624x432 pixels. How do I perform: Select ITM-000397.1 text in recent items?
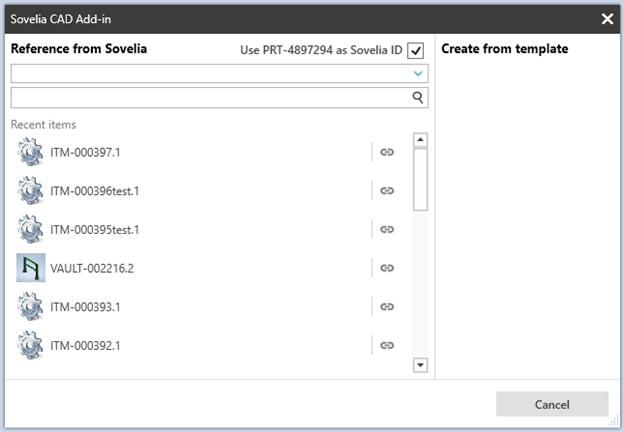point(85,152)
